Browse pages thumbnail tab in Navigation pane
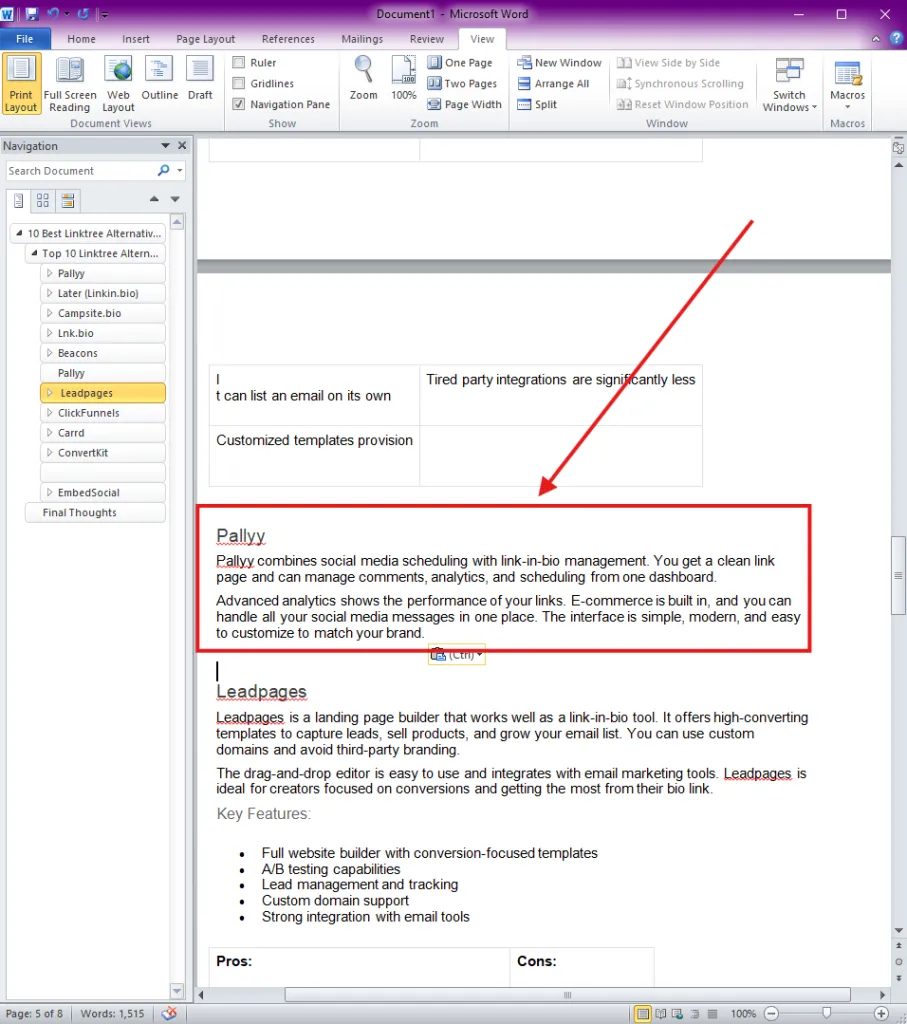Viewport: 907px width, 1024px height. click(43, 200)
